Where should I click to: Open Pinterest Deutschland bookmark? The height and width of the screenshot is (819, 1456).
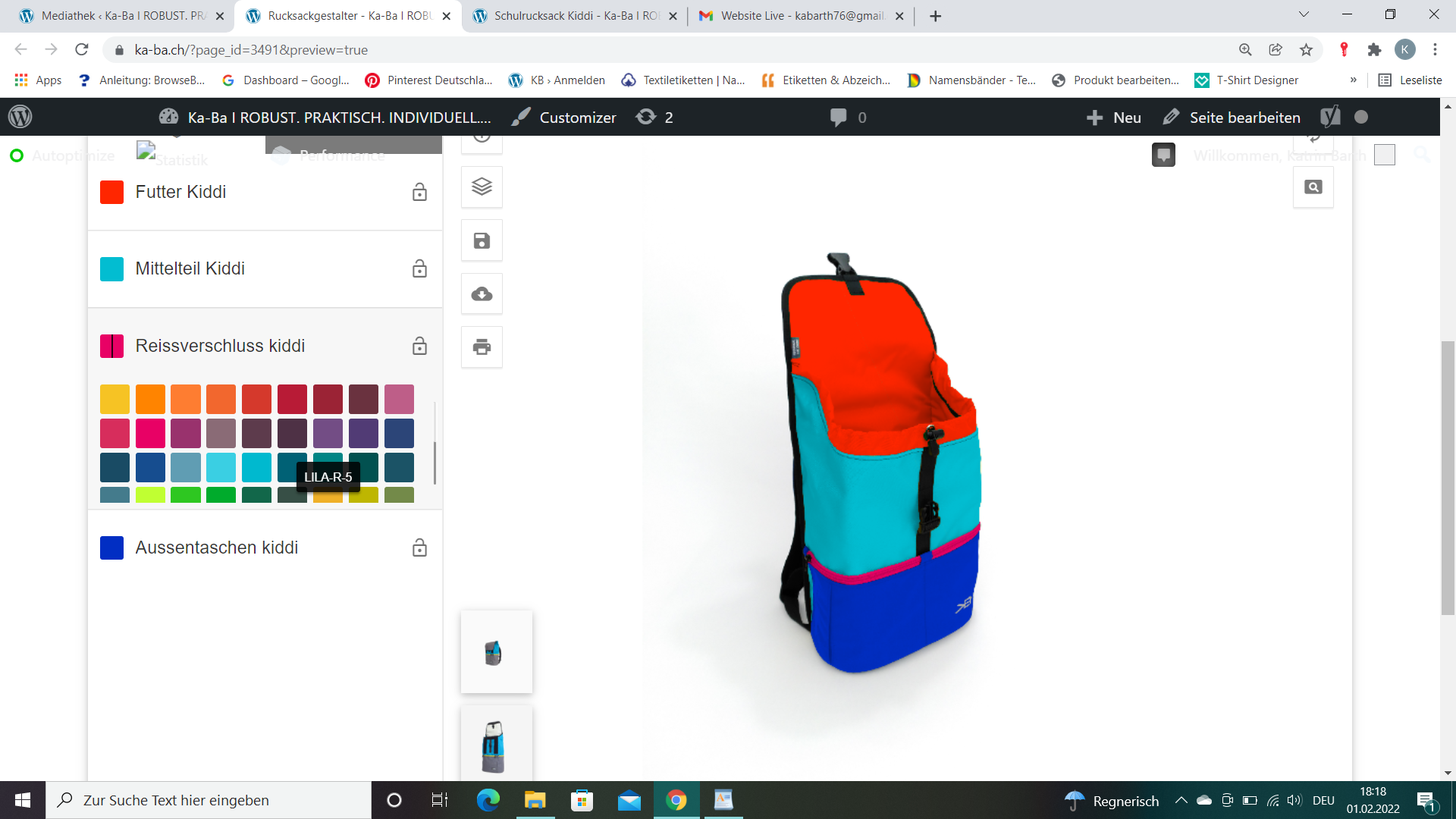pos(428,80)
